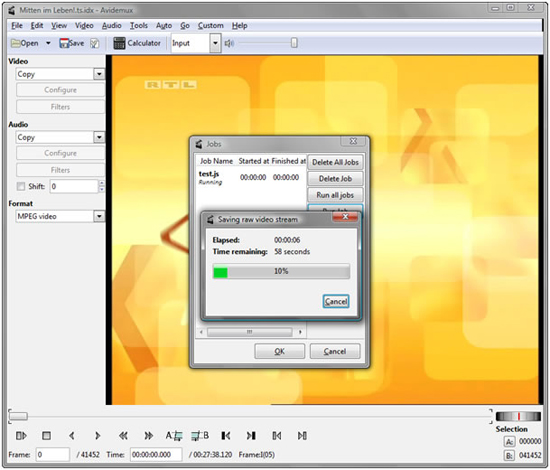The image size is (550, 470).
Task: Open the Edit menu
Action: pos(36,26)
